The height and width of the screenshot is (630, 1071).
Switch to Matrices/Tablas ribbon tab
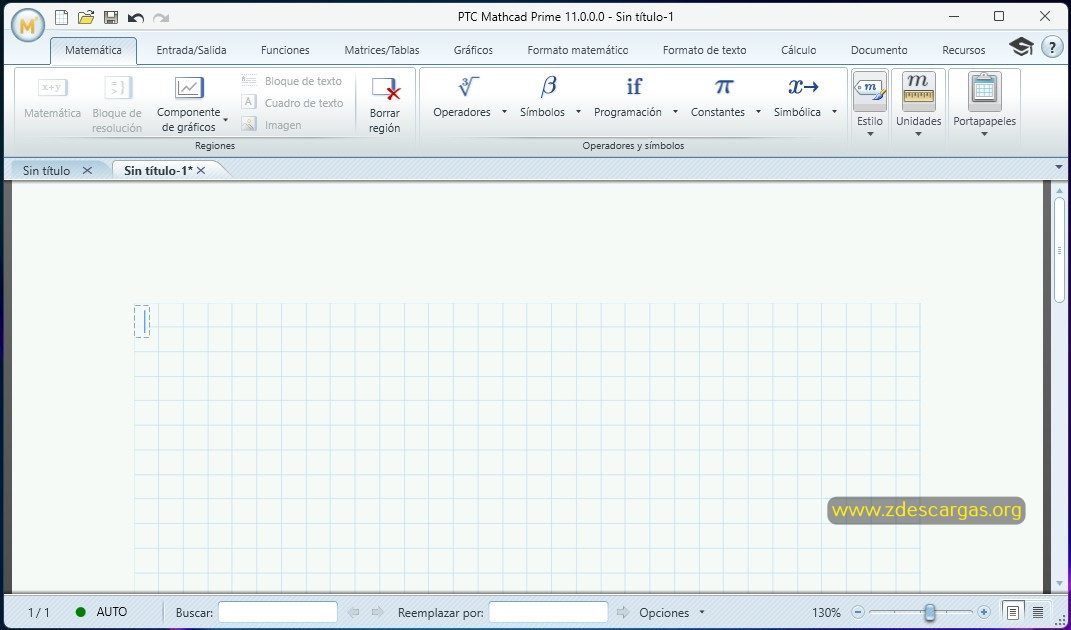click(x=382, y=50)
